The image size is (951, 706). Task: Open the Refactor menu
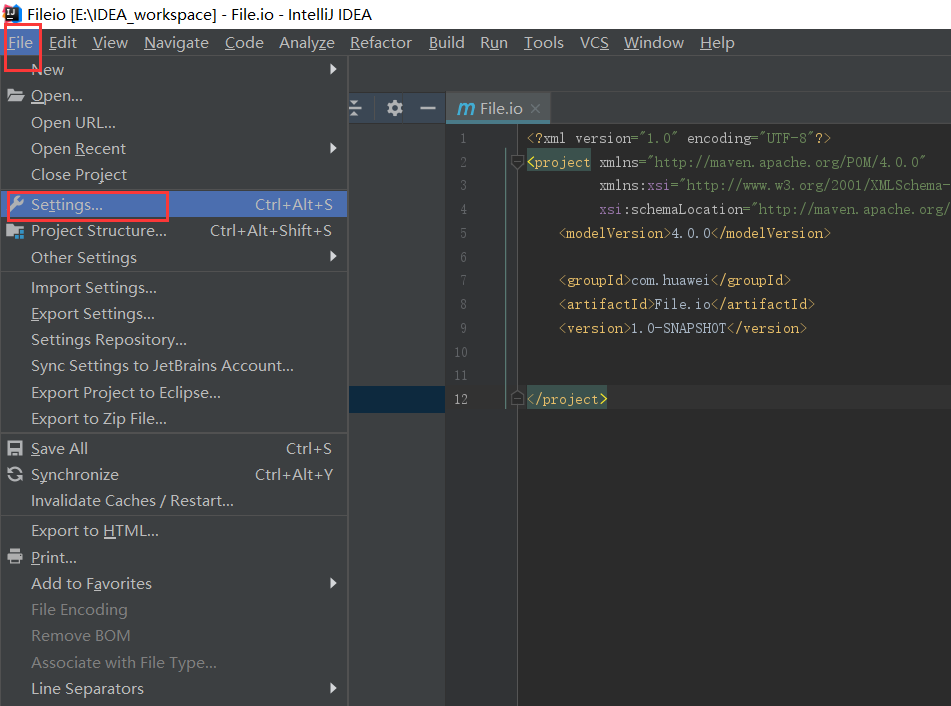(381, 42)
